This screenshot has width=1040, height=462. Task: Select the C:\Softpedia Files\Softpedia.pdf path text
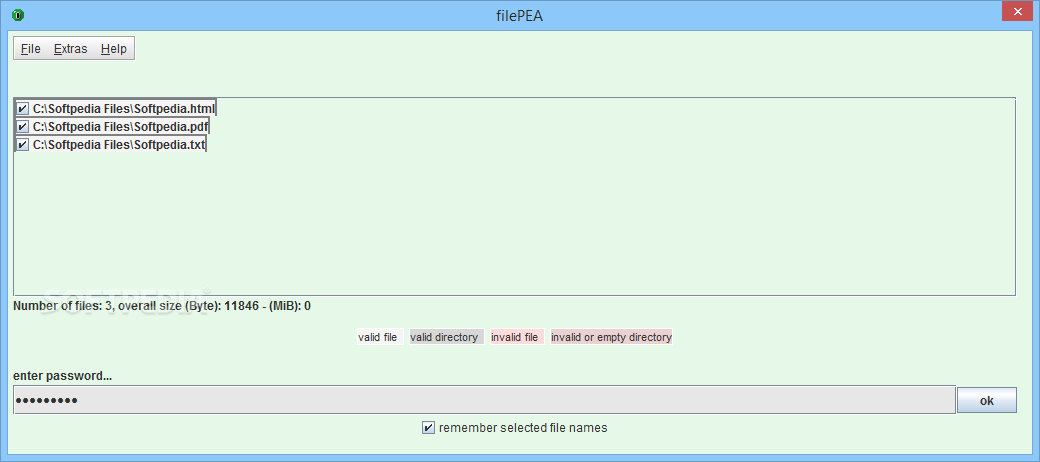[x=121, y=126]
